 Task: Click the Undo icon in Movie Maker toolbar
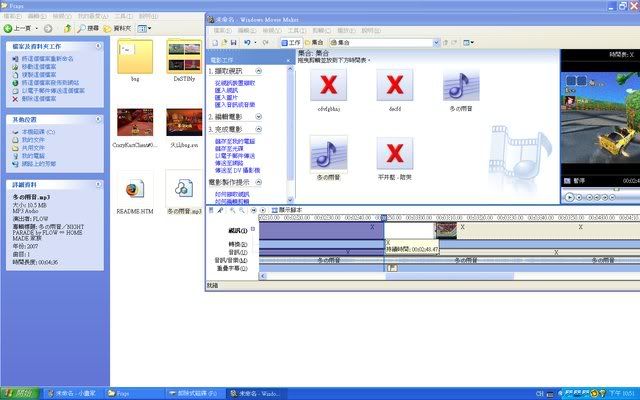point(246,42)
